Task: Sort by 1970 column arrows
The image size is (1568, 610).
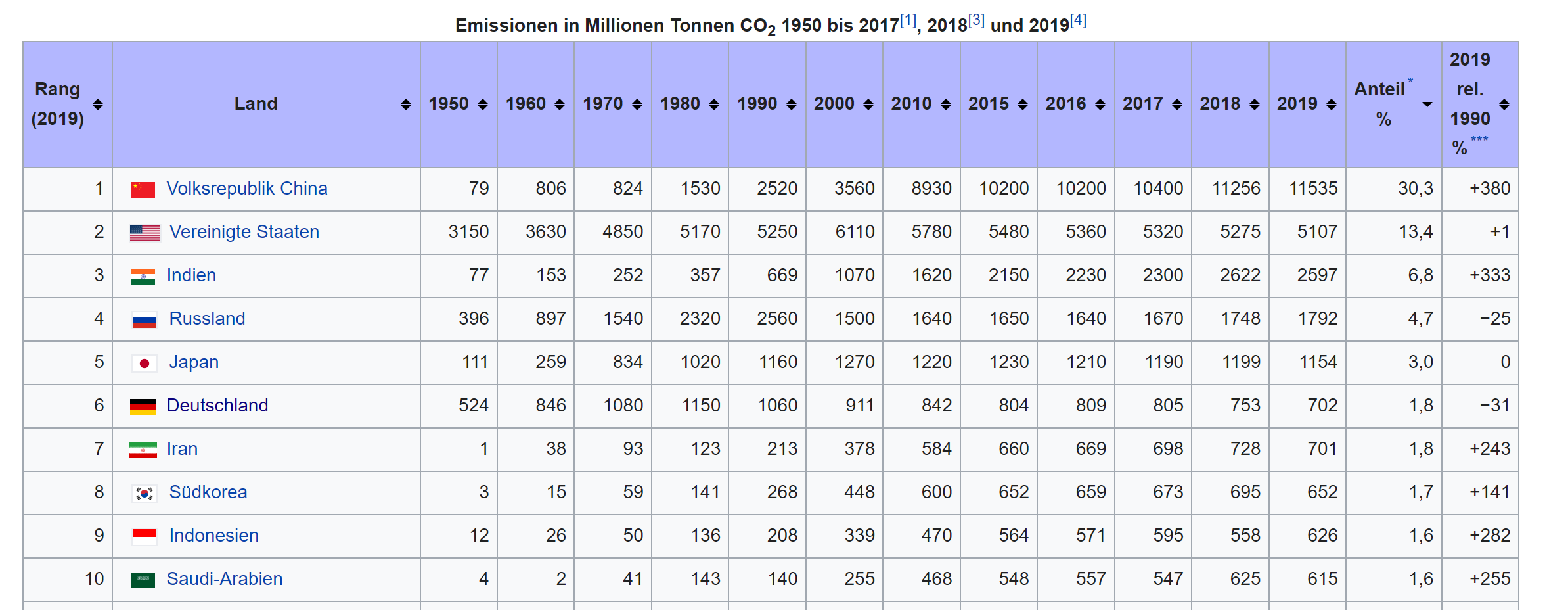Action: 637,105
